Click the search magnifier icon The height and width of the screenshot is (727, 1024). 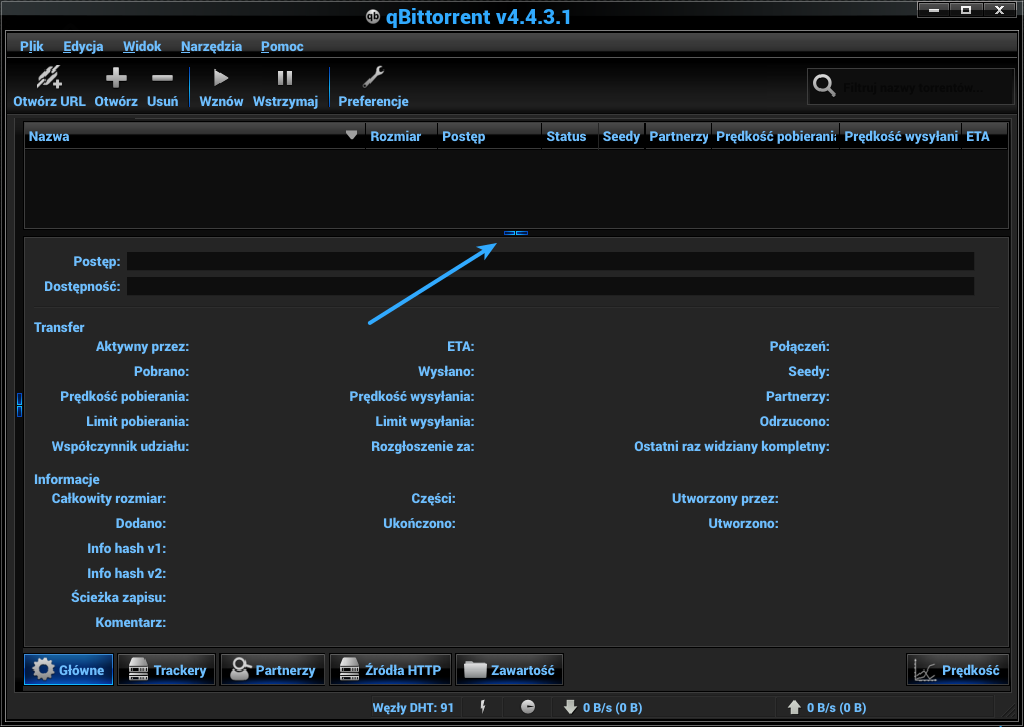(x=824, y=85)
